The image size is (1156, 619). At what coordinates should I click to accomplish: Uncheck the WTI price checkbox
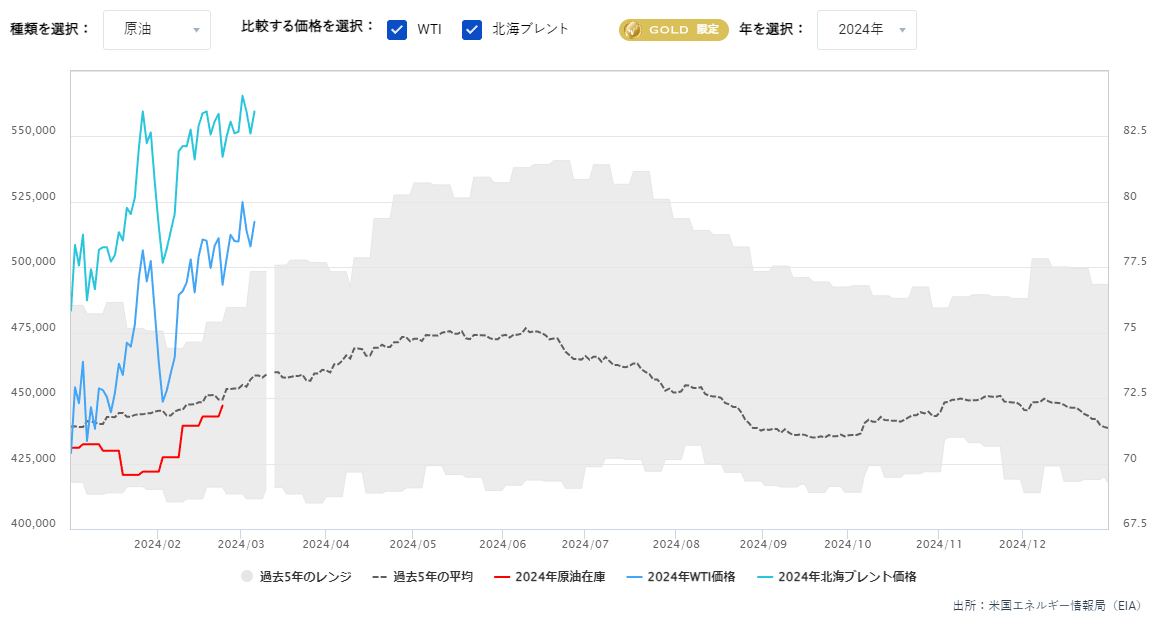point(397,29)
